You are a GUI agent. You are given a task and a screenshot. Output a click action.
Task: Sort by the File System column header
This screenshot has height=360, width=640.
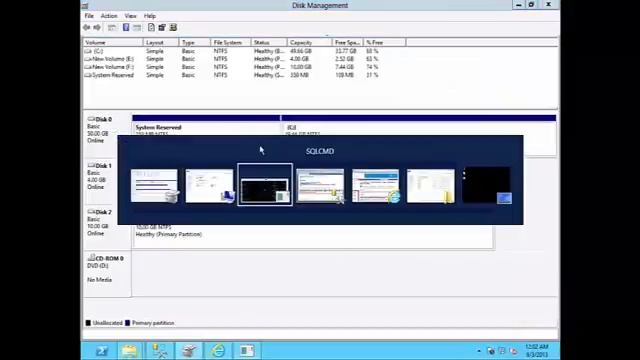[231, 42]
